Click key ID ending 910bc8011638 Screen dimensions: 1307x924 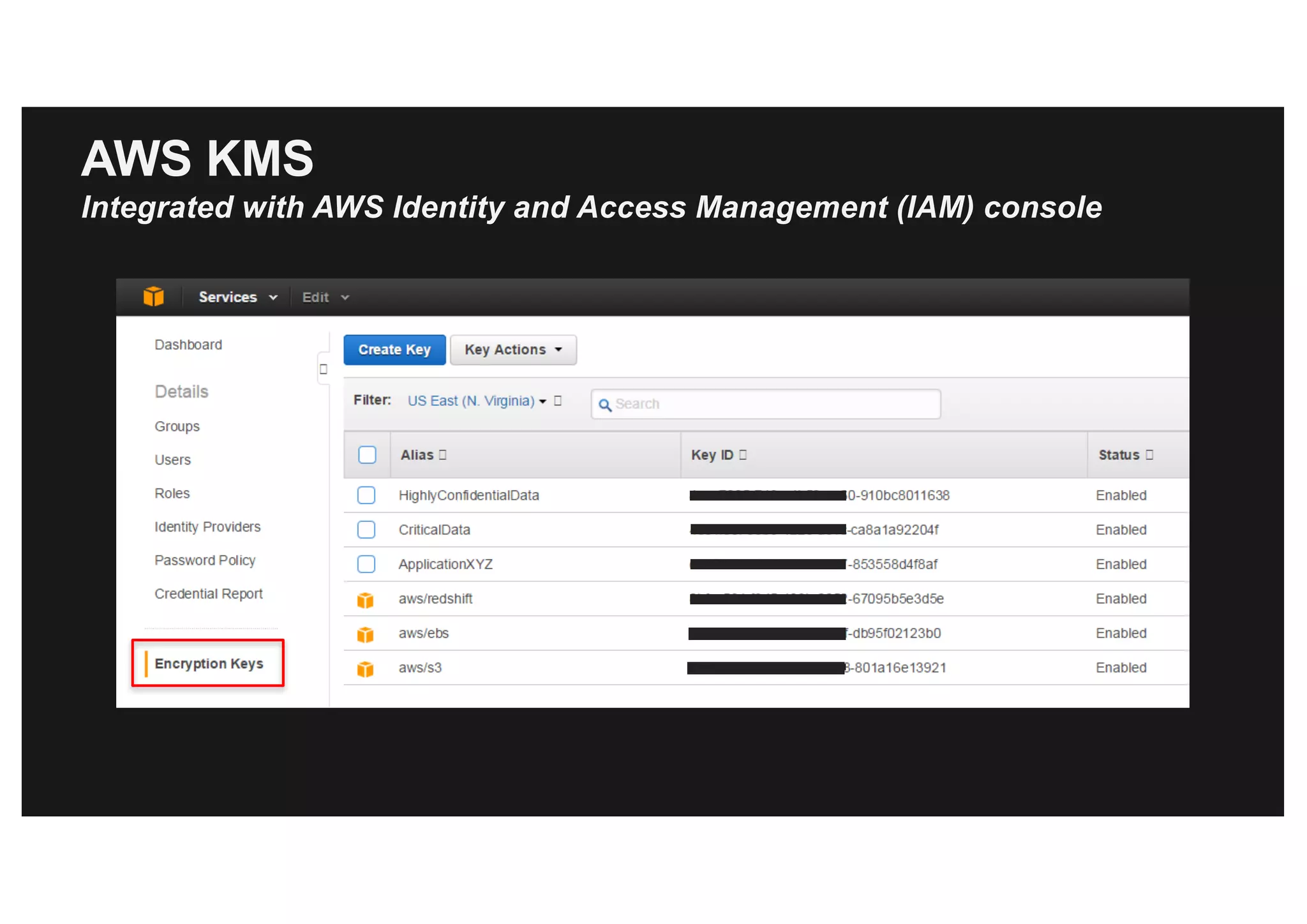819,495
